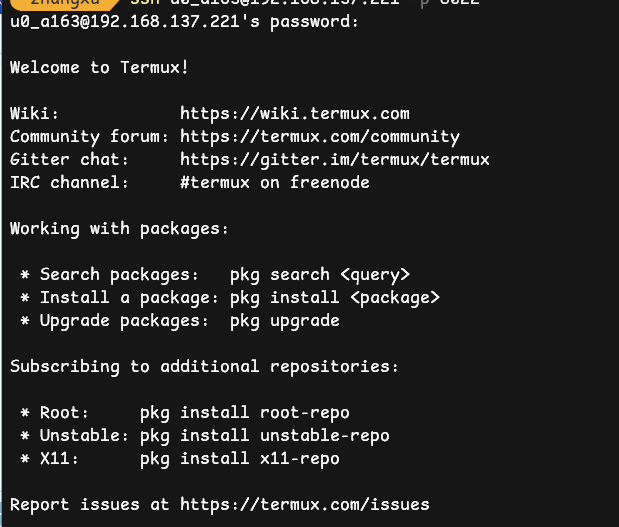Click the 'Gitter chat:' label
619x527 pixels.
pos(70,159)
